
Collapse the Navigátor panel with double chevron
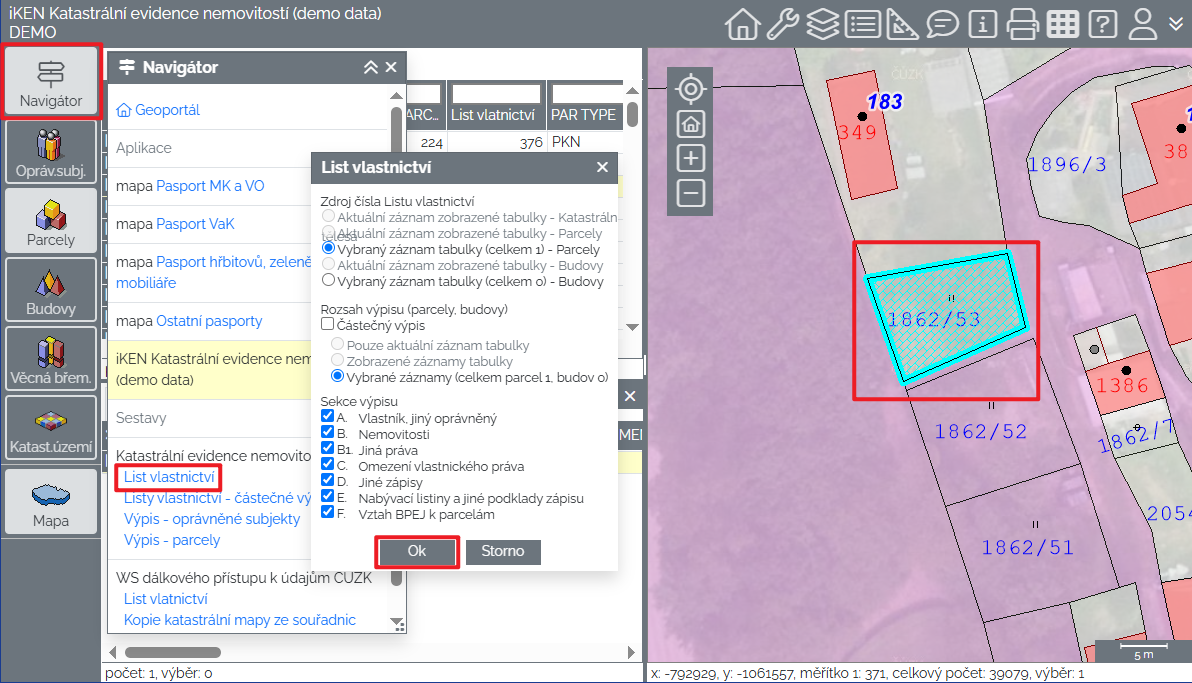370,68
